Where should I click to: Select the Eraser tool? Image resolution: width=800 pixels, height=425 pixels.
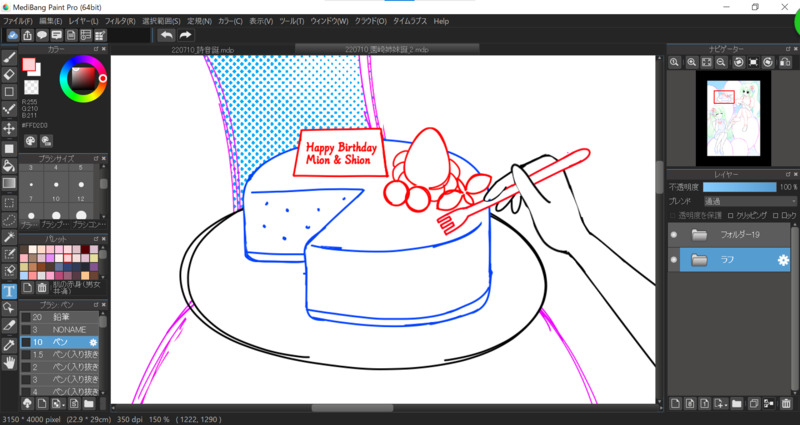(x=9, y=75)
